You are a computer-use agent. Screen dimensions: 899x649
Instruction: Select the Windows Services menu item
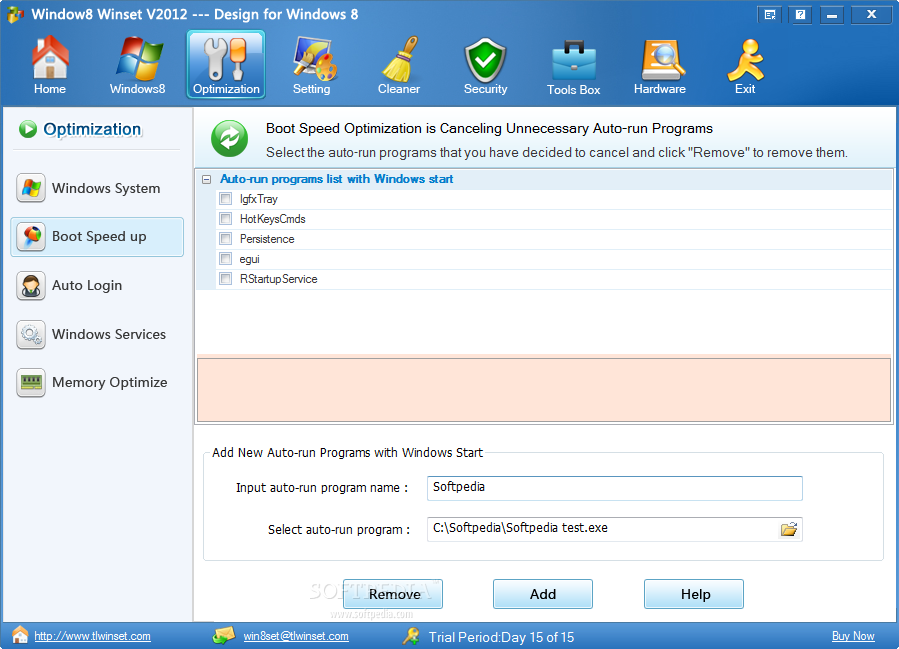point(97,334)
